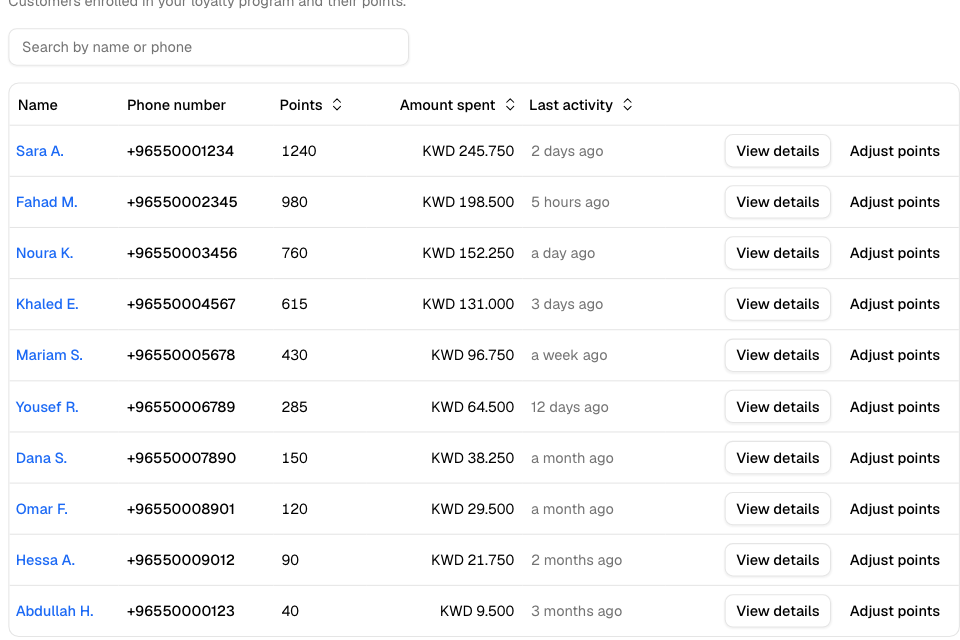
Task: Click amount KWD 131.000
Action: coord(468,304)
